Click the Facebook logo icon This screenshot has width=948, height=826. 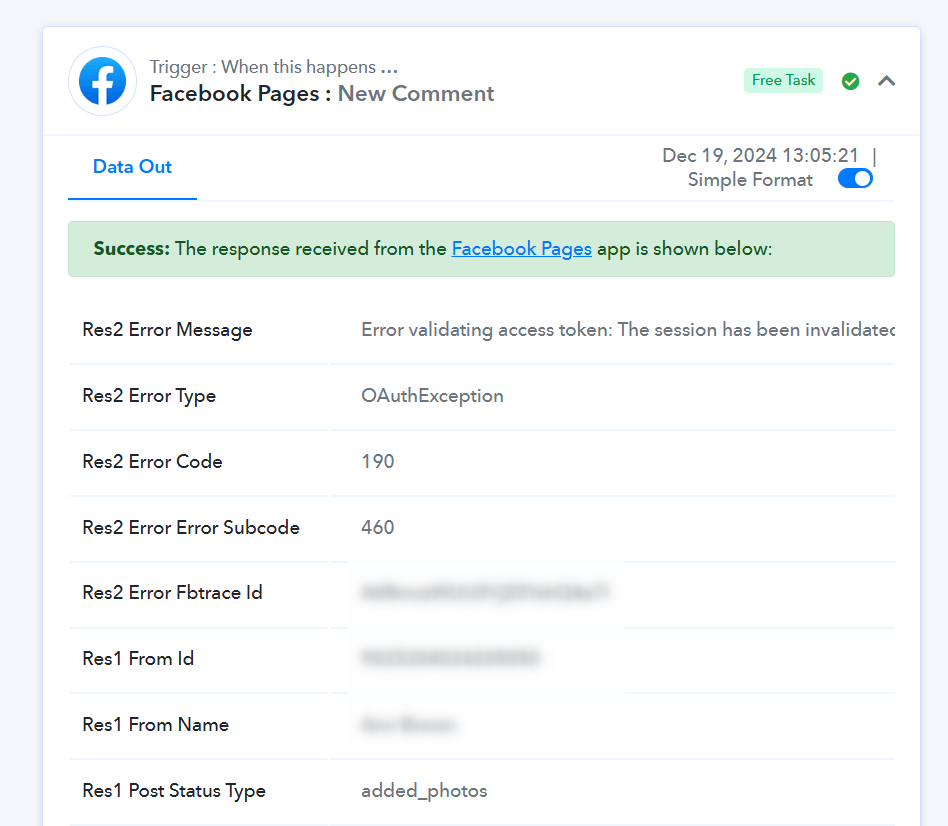click(x=102, y=81)
